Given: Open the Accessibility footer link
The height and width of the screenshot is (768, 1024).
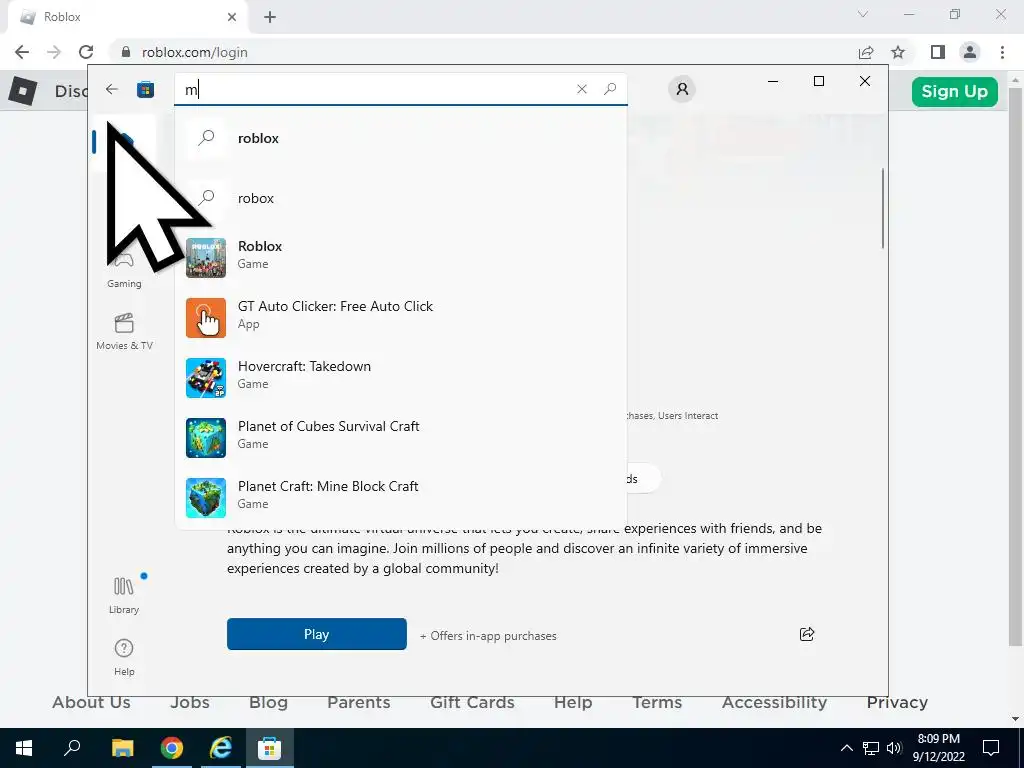Looking at the screenshot, I should 774,702.
